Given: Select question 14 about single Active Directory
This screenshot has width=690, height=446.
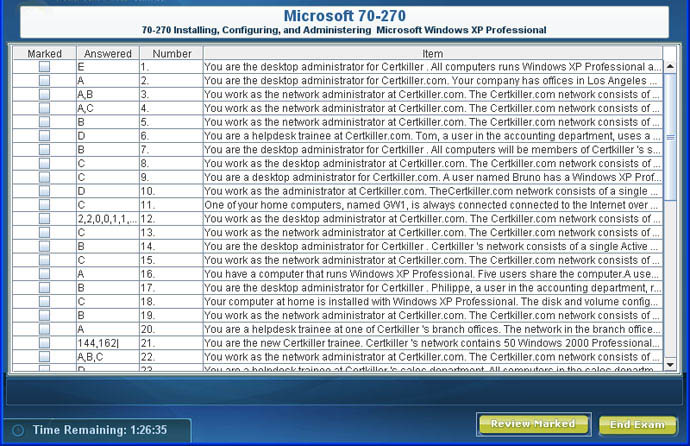Looking at the screenshot, I should coord(433,246).
